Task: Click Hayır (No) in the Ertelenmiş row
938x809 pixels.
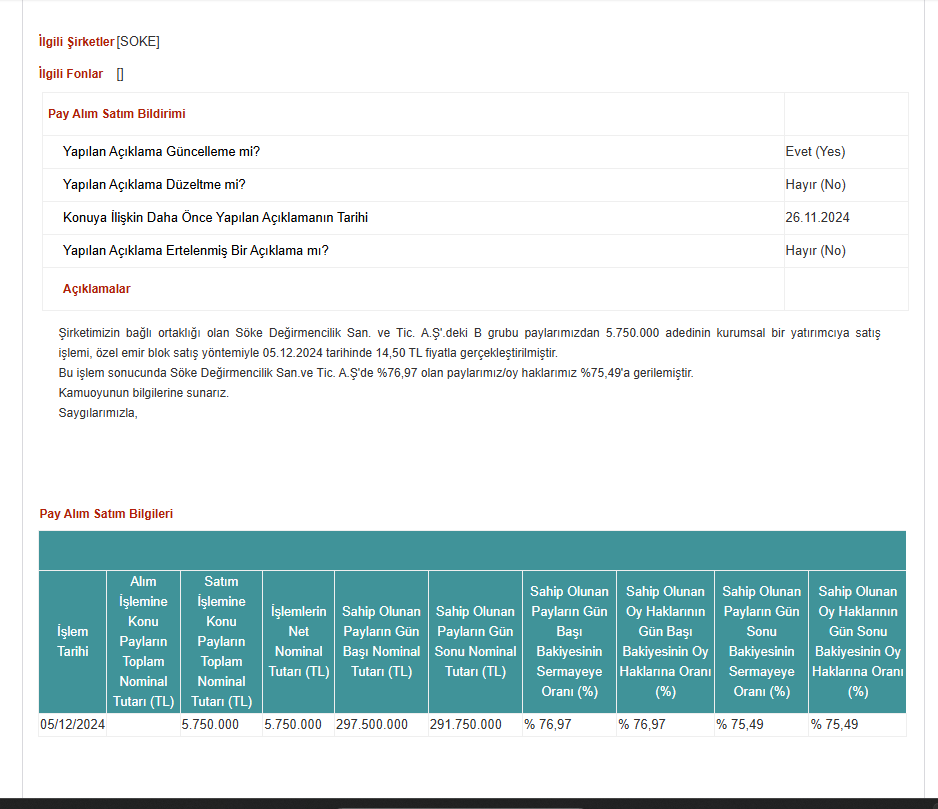Action: pyautogui.click(x=815, y=250)
